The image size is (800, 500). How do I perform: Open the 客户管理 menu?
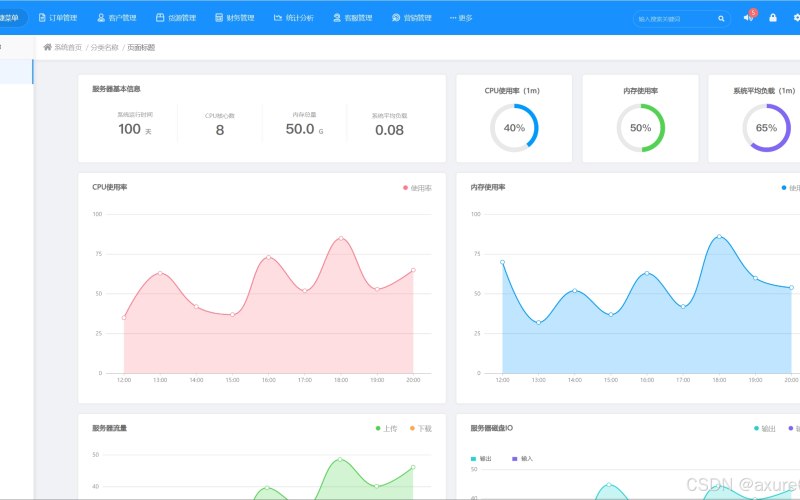(x=117, y=18)
